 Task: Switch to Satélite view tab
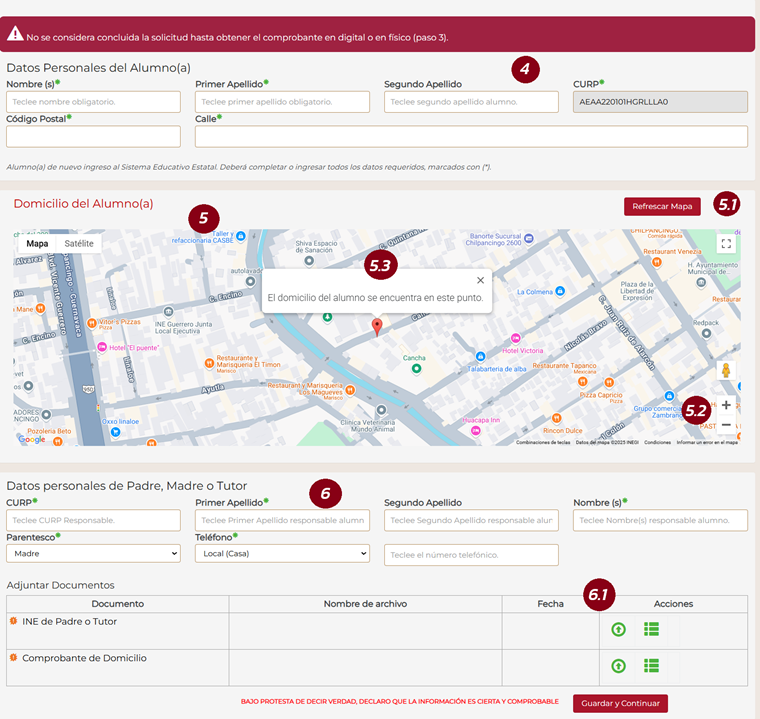79,243
